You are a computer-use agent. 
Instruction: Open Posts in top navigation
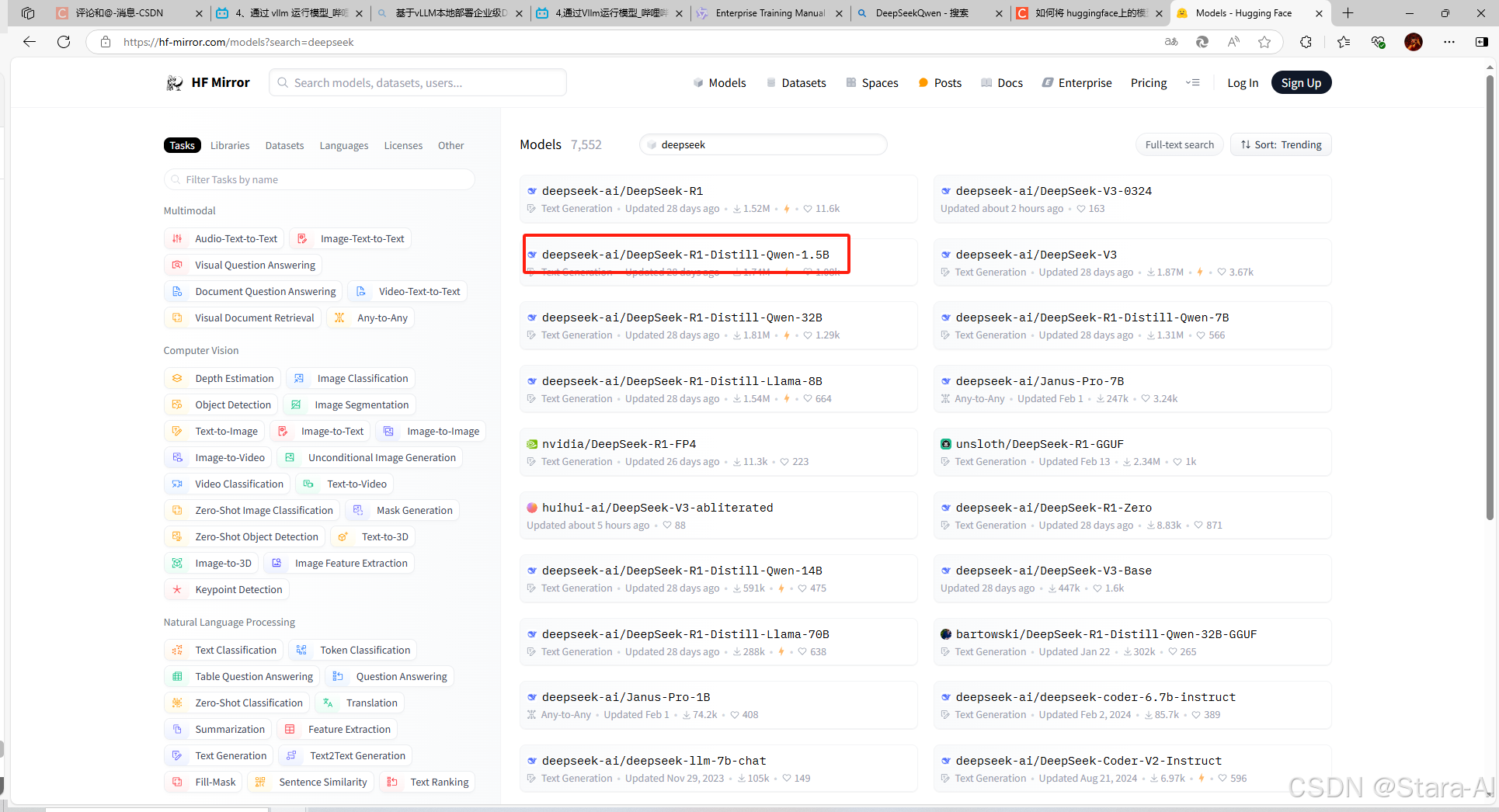[x=940, y=82]
